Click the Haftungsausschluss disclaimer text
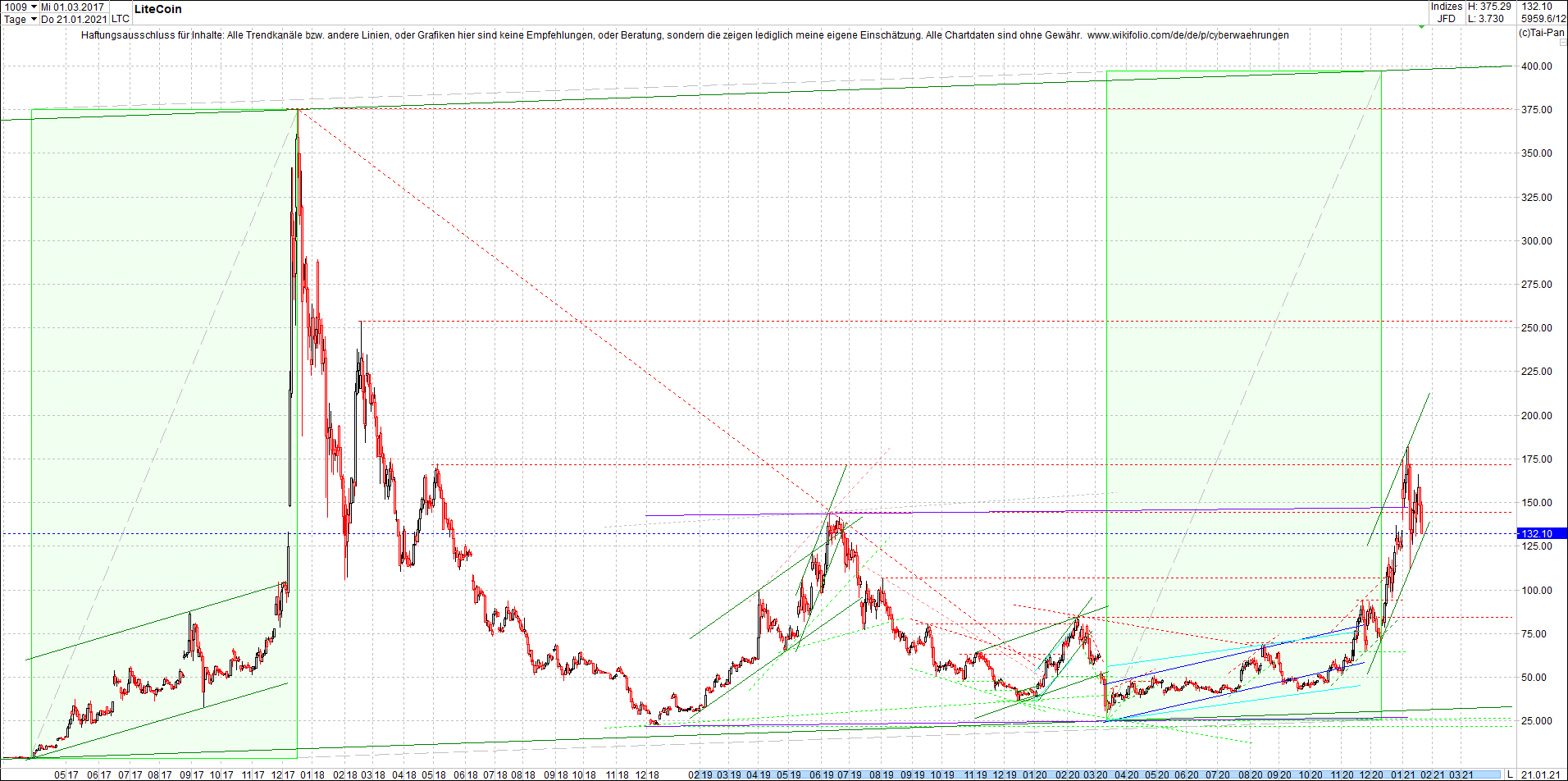This screenshot has height=781, width=1568. tap(581, 35)
